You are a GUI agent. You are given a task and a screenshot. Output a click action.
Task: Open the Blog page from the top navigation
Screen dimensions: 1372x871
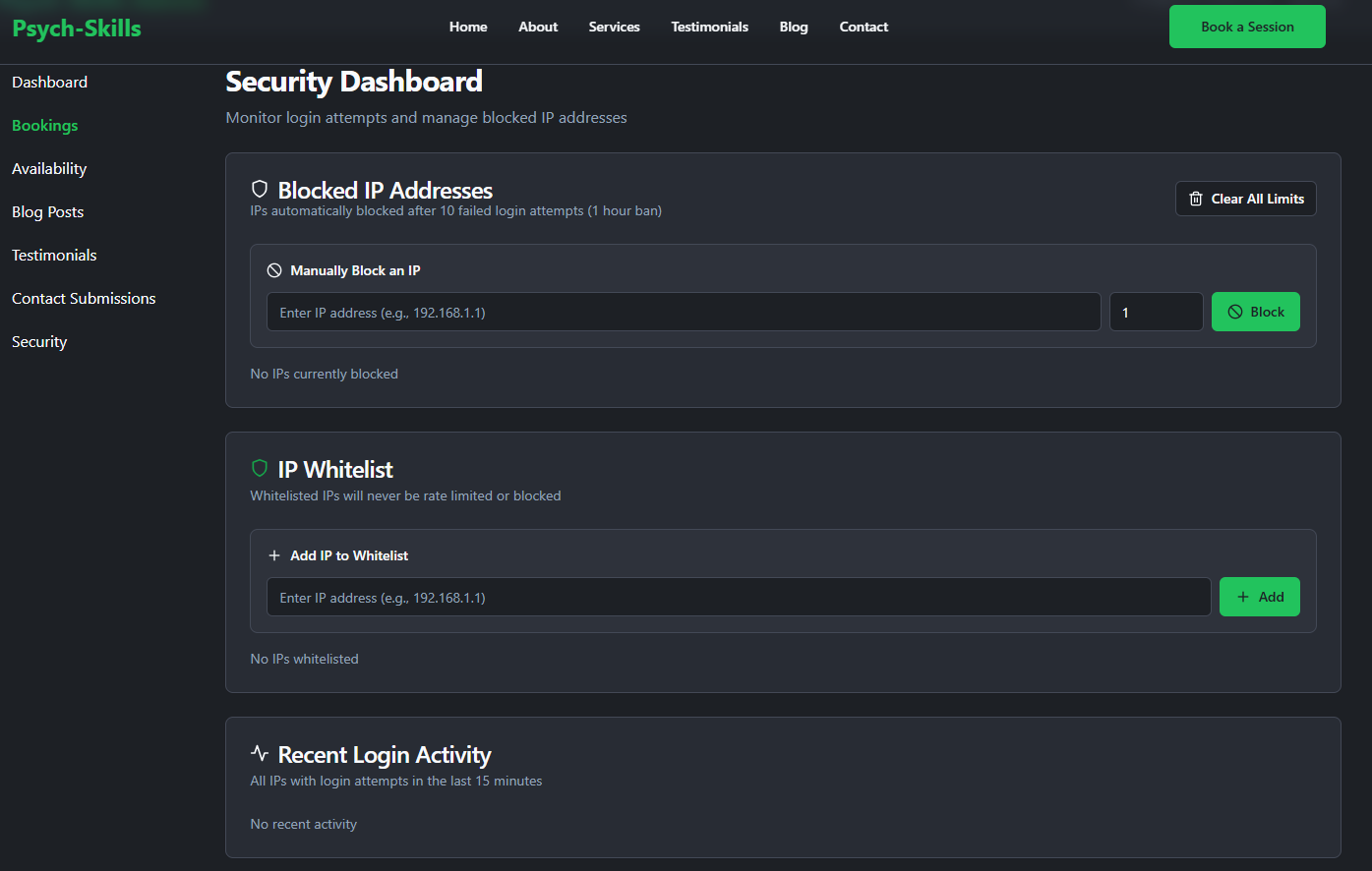[794, 27]
